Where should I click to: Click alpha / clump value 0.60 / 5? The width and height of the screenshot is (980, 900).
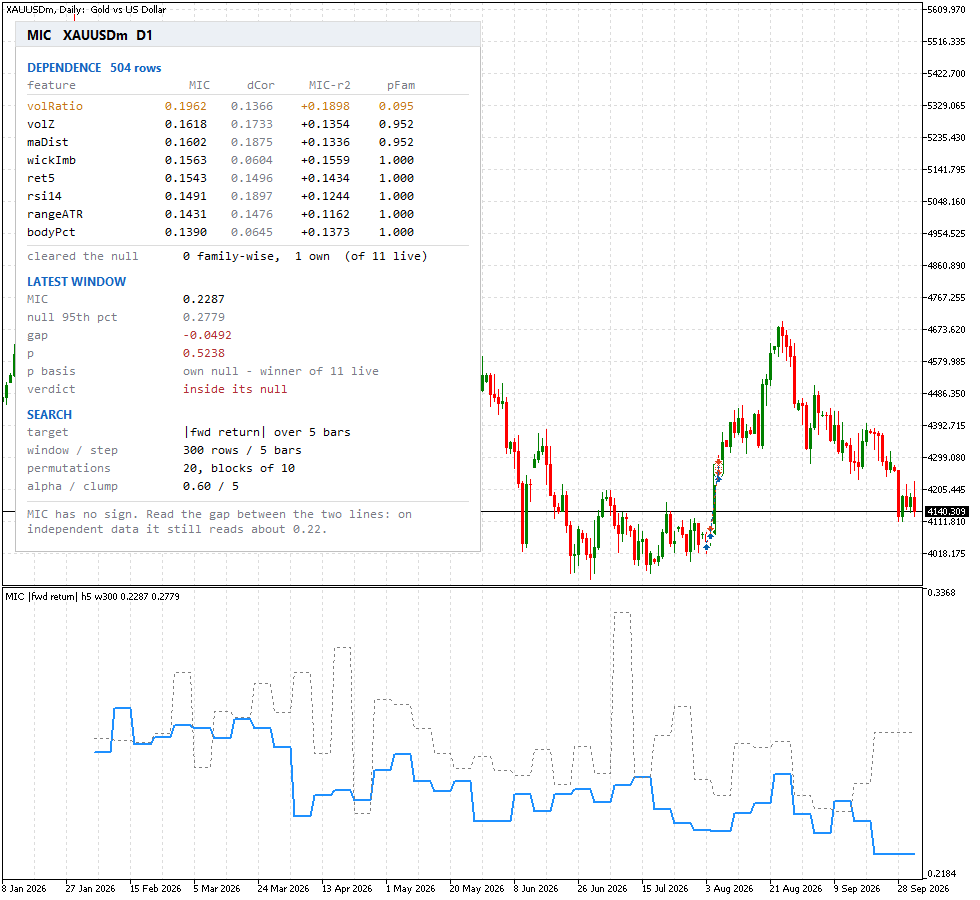211,487
